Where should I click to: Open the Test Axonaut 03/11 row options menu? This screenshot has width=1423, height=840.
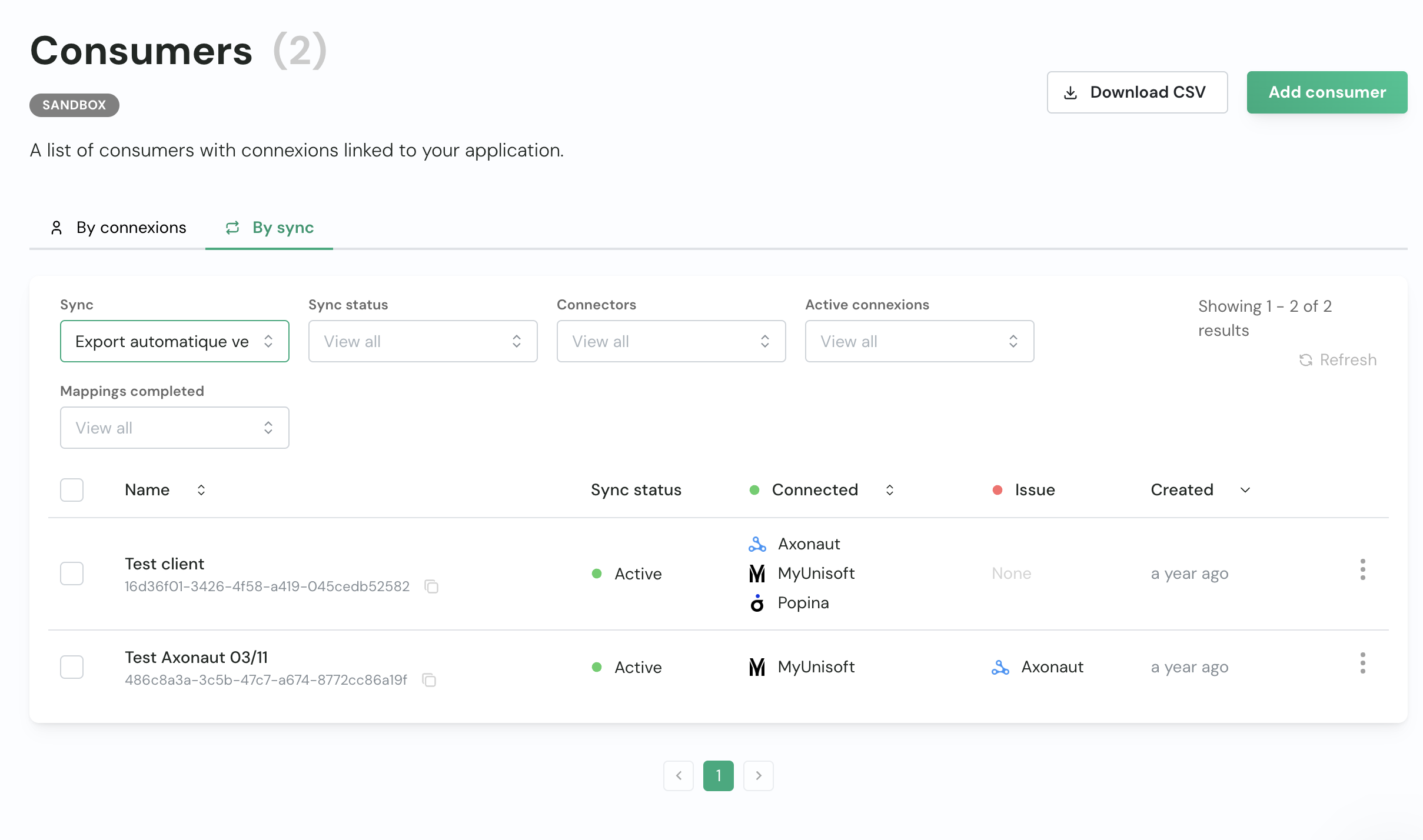[1362, 663]
